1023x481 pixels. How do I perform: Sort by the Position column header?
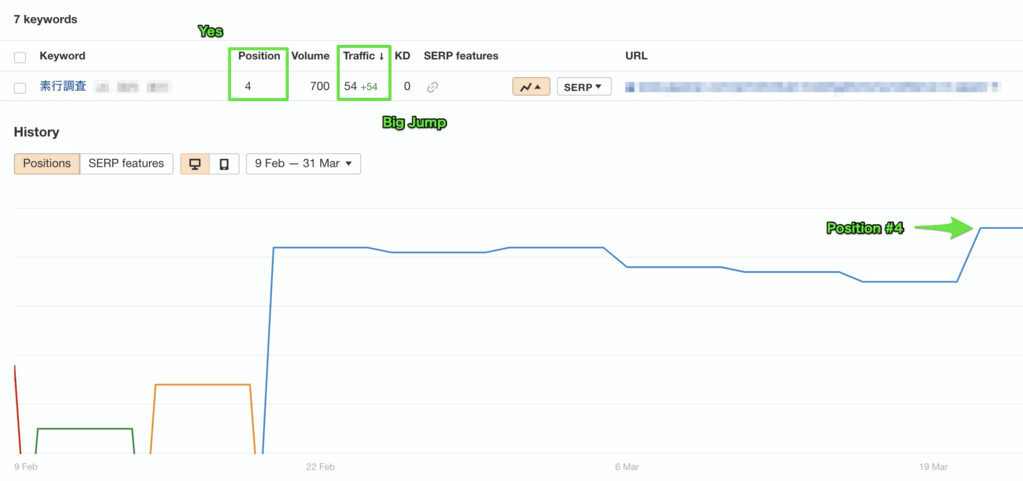tap(259, 56)
